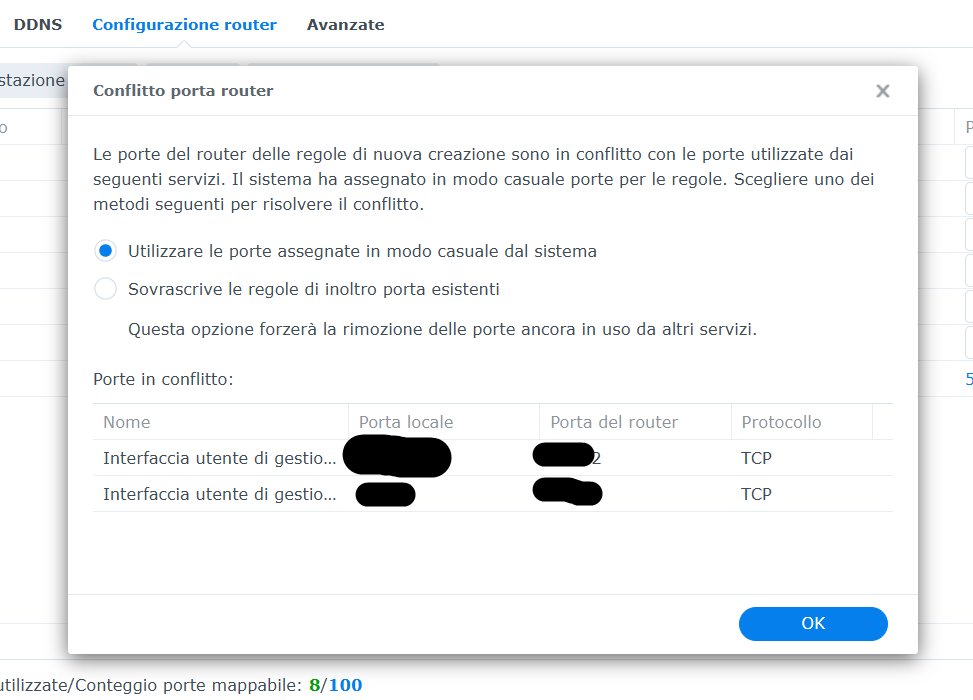Click the dialog title Conflitto porta router

click(x=183, y=91)
